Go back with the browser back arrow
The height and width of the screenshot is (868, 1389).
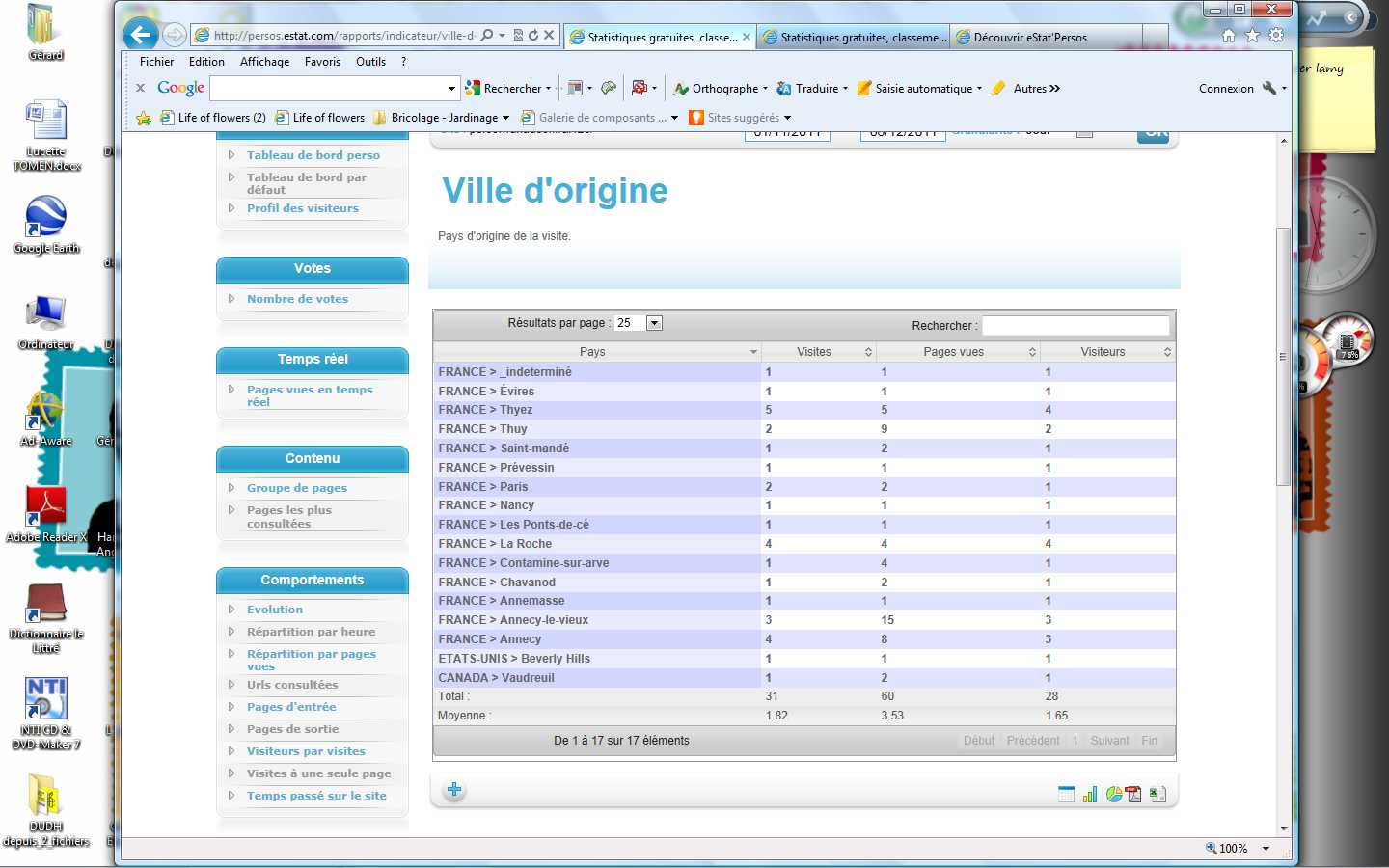pyautogui.click(x=141, y=36)
